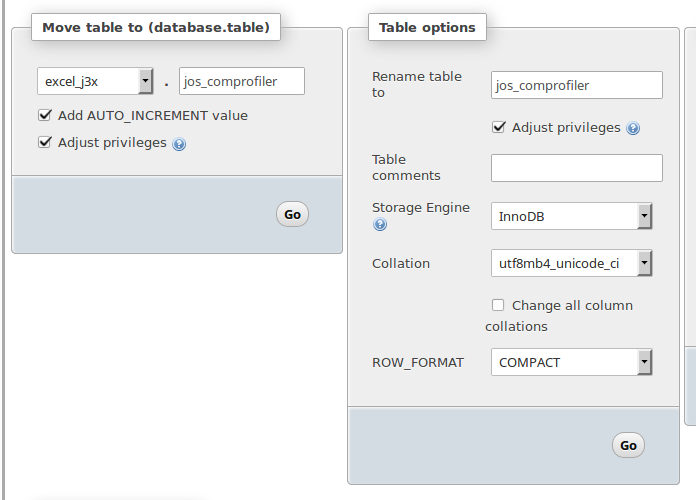
Task: Focus the Rename table to field
Action: pos(577,85)
